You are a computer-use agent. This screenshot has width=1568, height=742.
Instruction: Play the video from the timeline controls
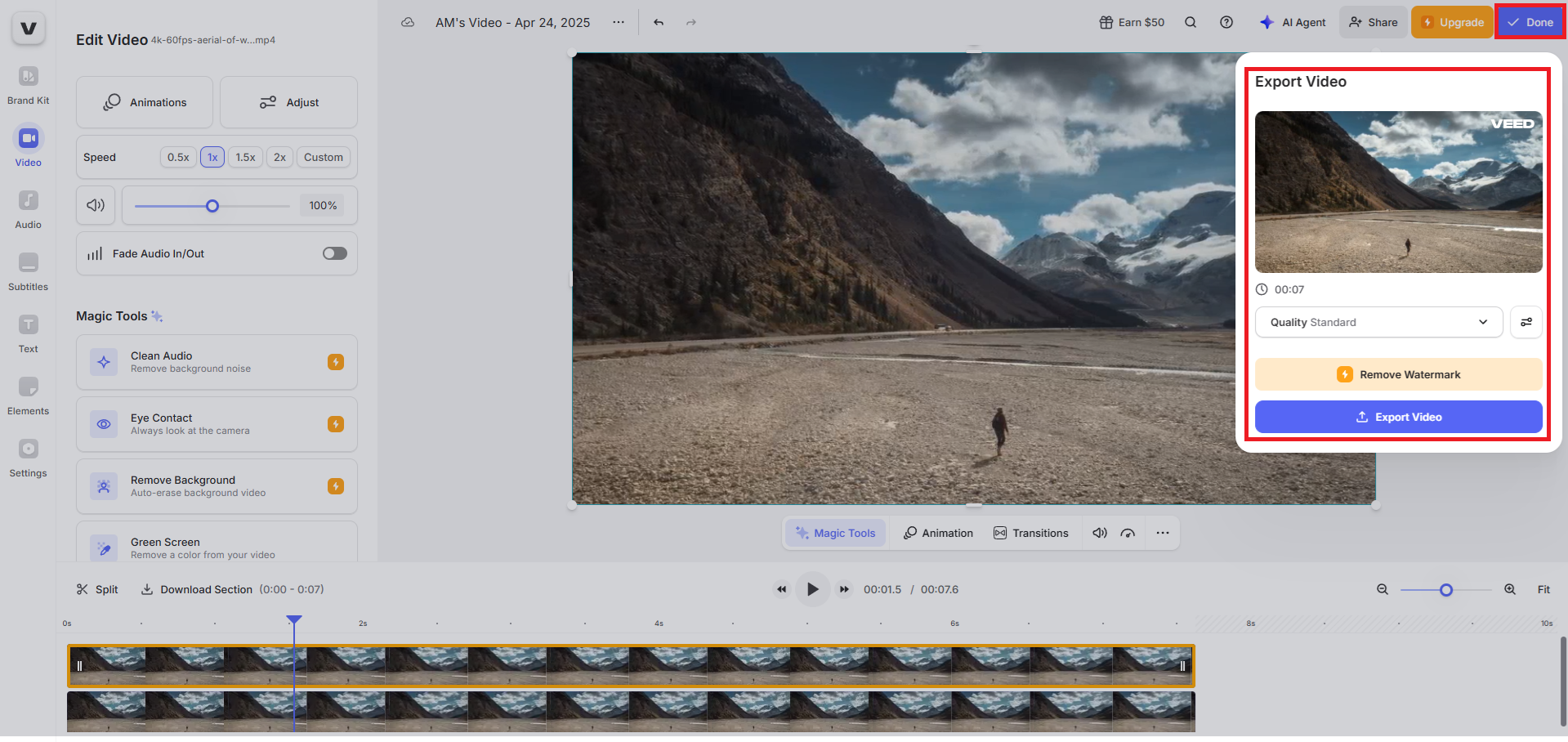pyautogui.click(x=812, y=588)
